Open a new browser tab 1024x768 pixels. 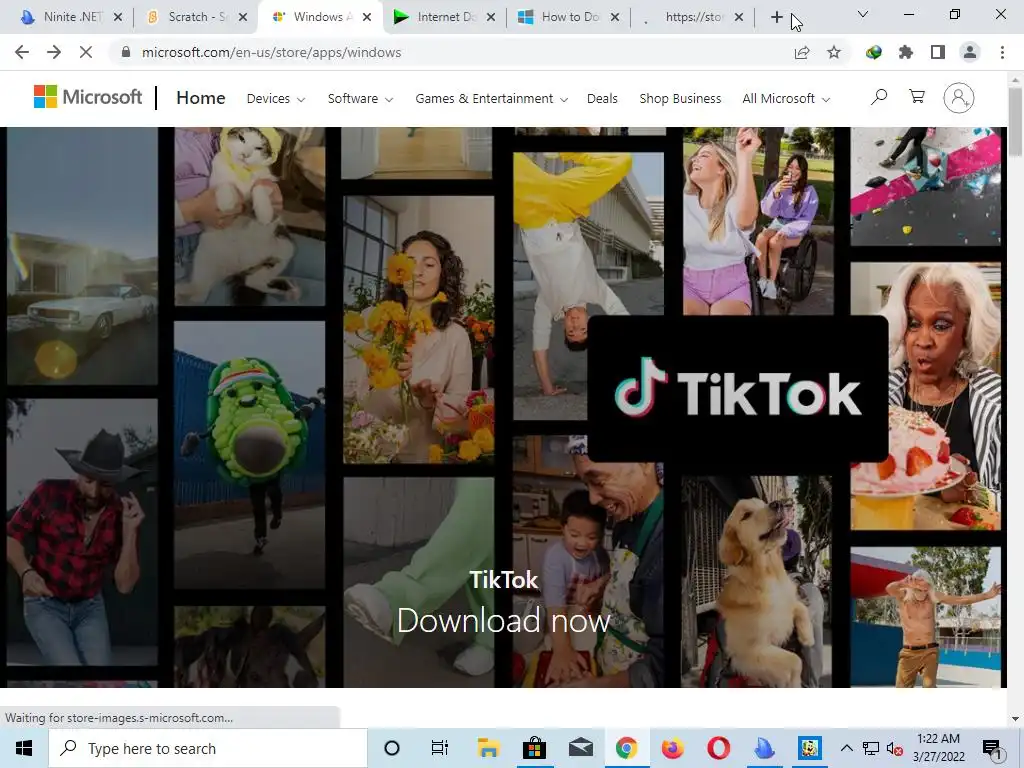point(776,17)
